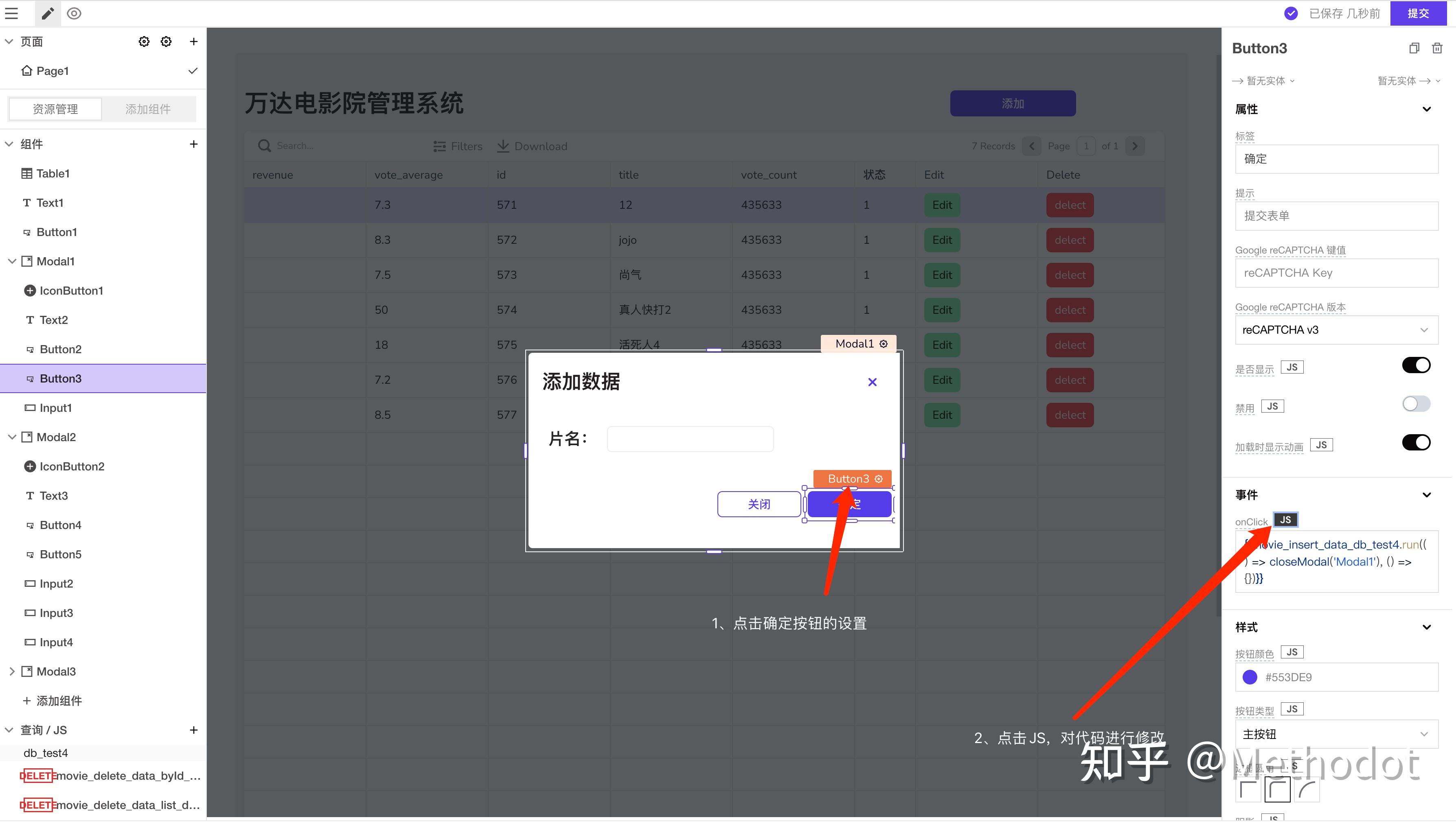Image resolution: width=1456 pixels, height=822 pixels.
Task: Toggle the 是否显示 switch off
Action: coord(1416,365)
